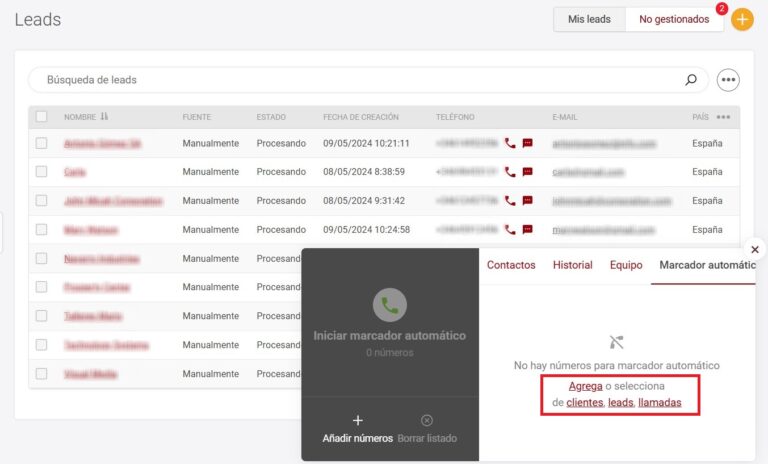768x464 pixels.
Task: Click the Añadir números plus icon
Action: pos(358,420)
